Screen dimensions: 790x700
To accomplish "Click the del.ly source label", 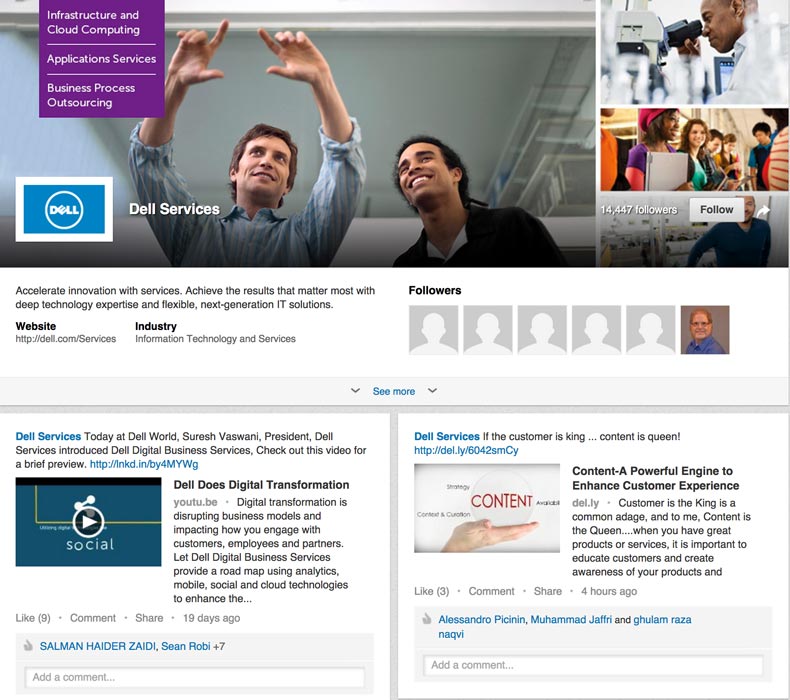I will coord(585,503).
